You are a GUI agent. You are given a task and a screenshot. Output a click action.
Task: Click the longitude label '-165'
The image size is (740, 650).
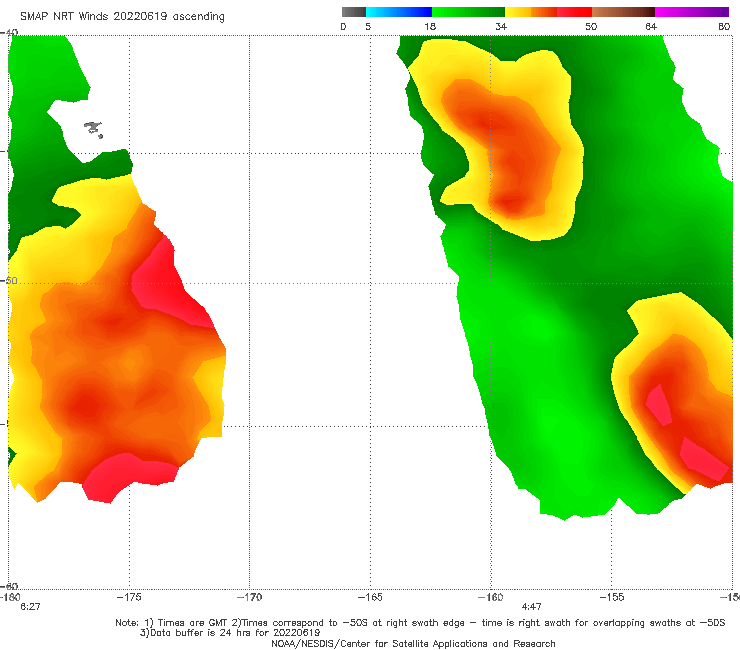point(370,597)
